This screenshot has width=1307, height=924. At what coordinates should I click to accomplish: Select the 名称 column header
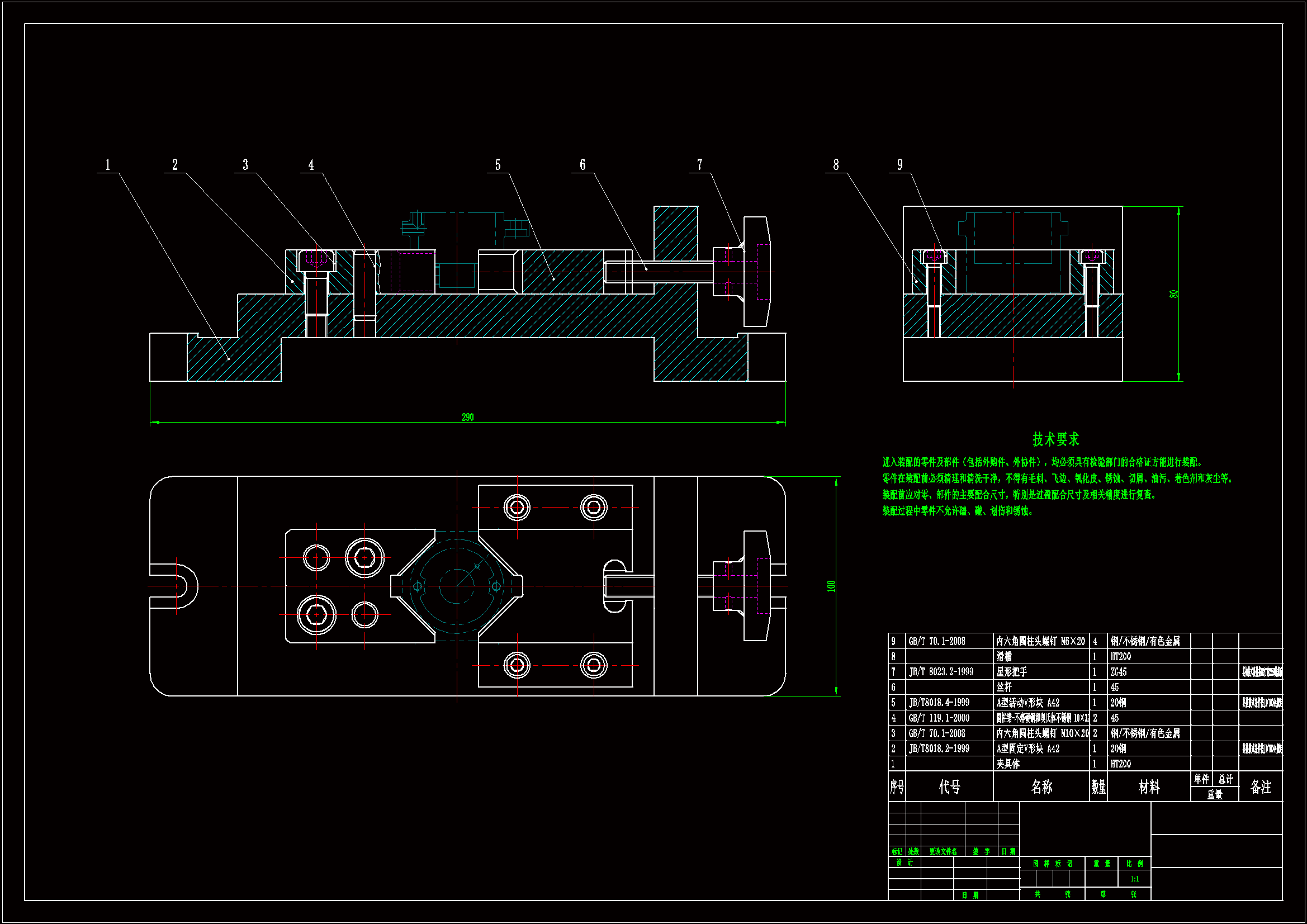coord(1041,787)
